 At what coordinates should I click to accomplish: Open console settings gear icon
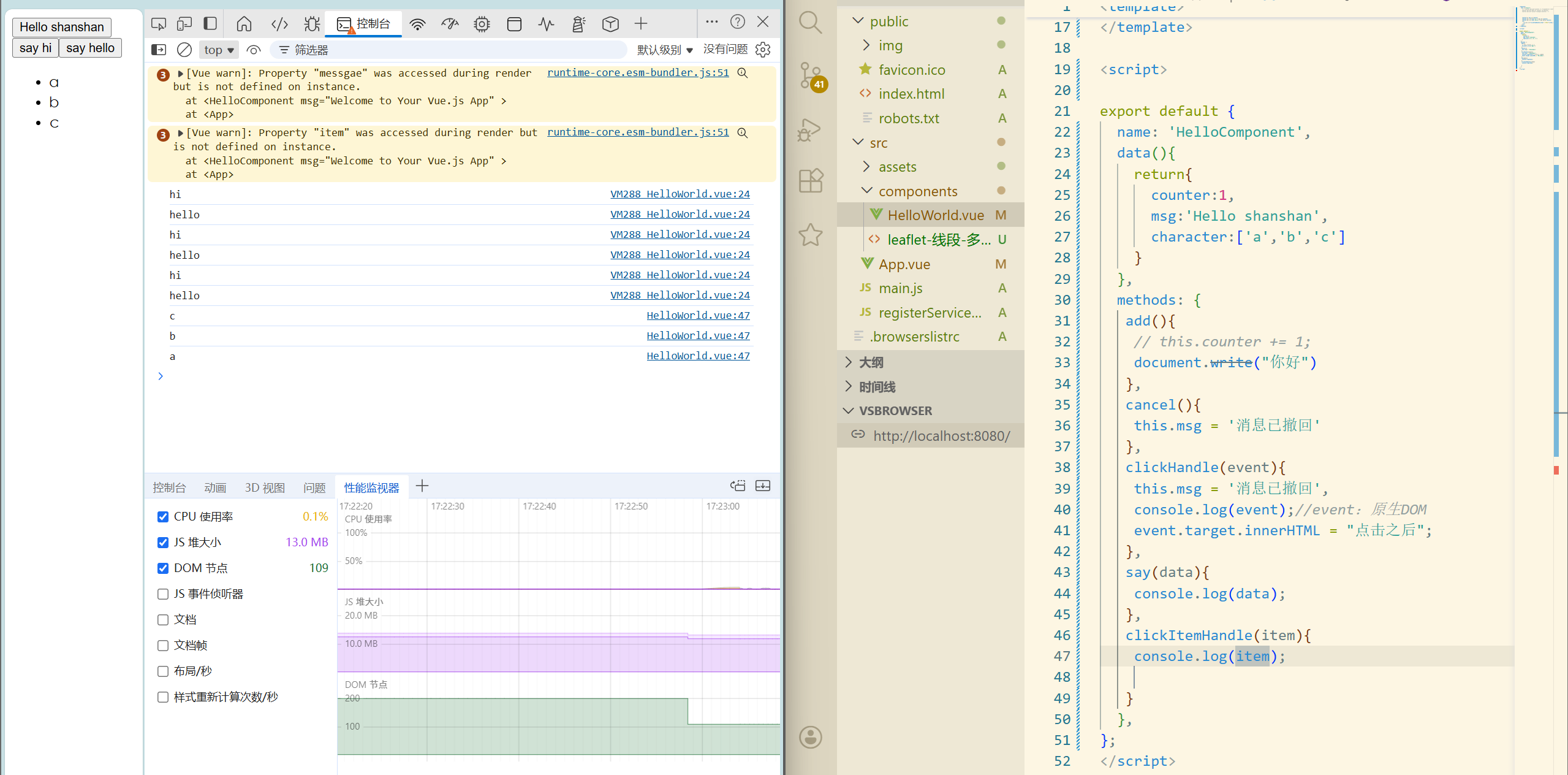coord(763,50)
